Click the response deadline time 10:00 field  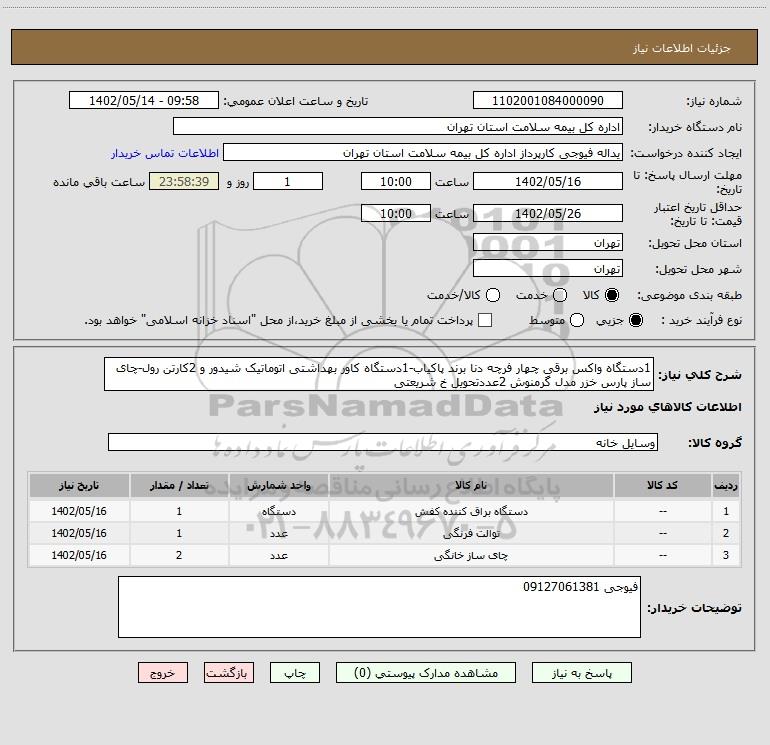point(396,182)
